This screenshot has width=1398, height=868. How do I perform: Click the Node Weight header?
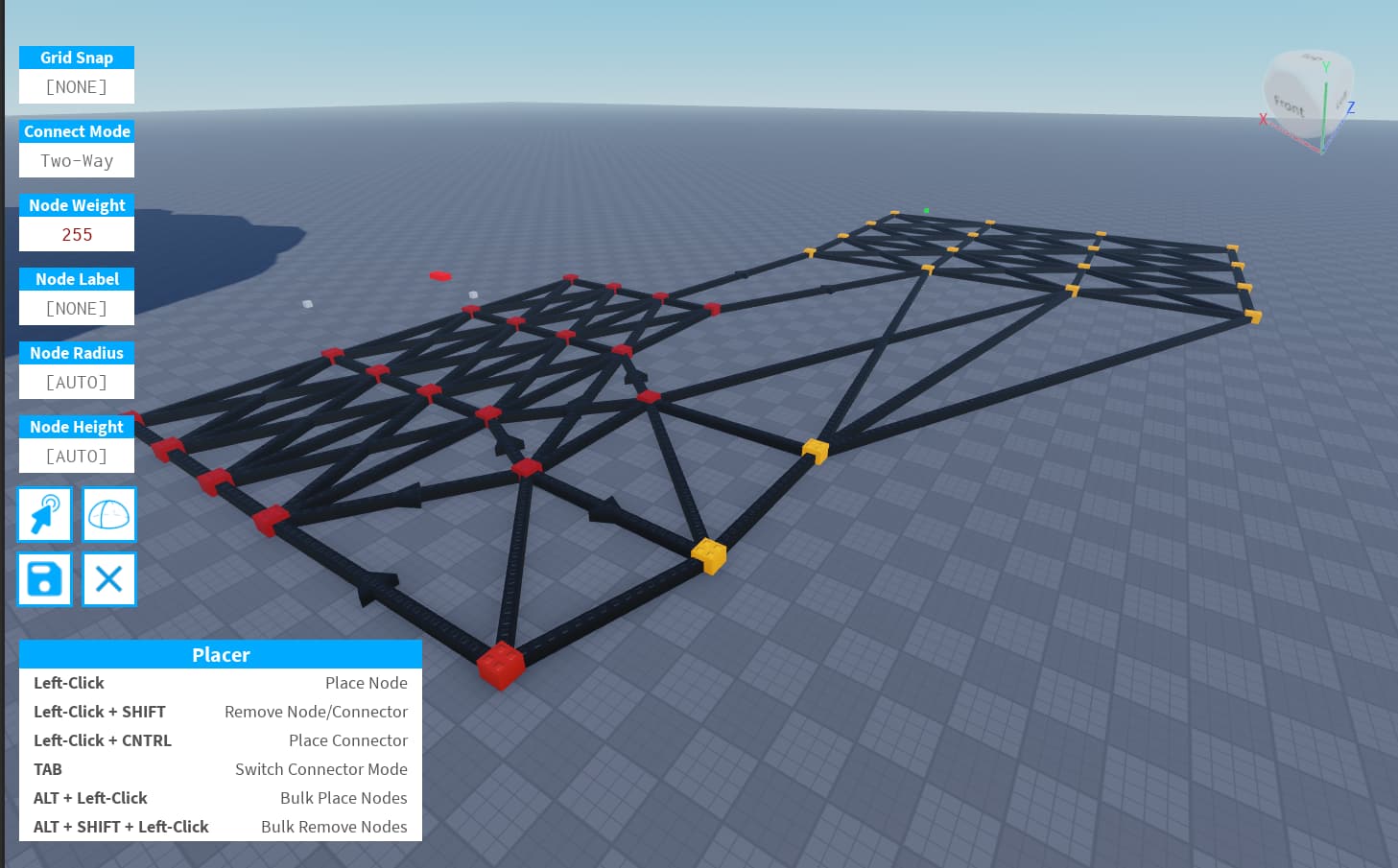click(x=77, y=205)
